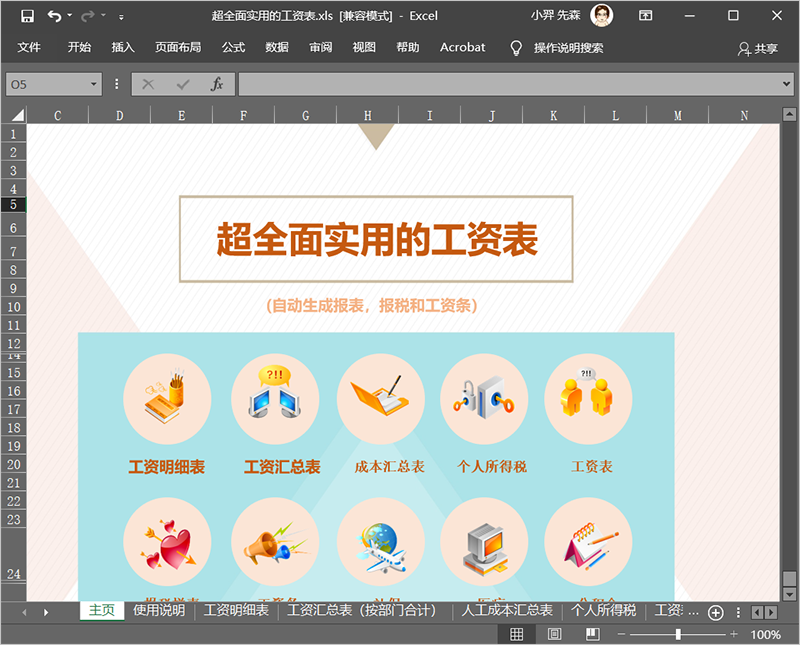800x645 pixels.
Task: Switch to Normal view
Action: point(516,634)
